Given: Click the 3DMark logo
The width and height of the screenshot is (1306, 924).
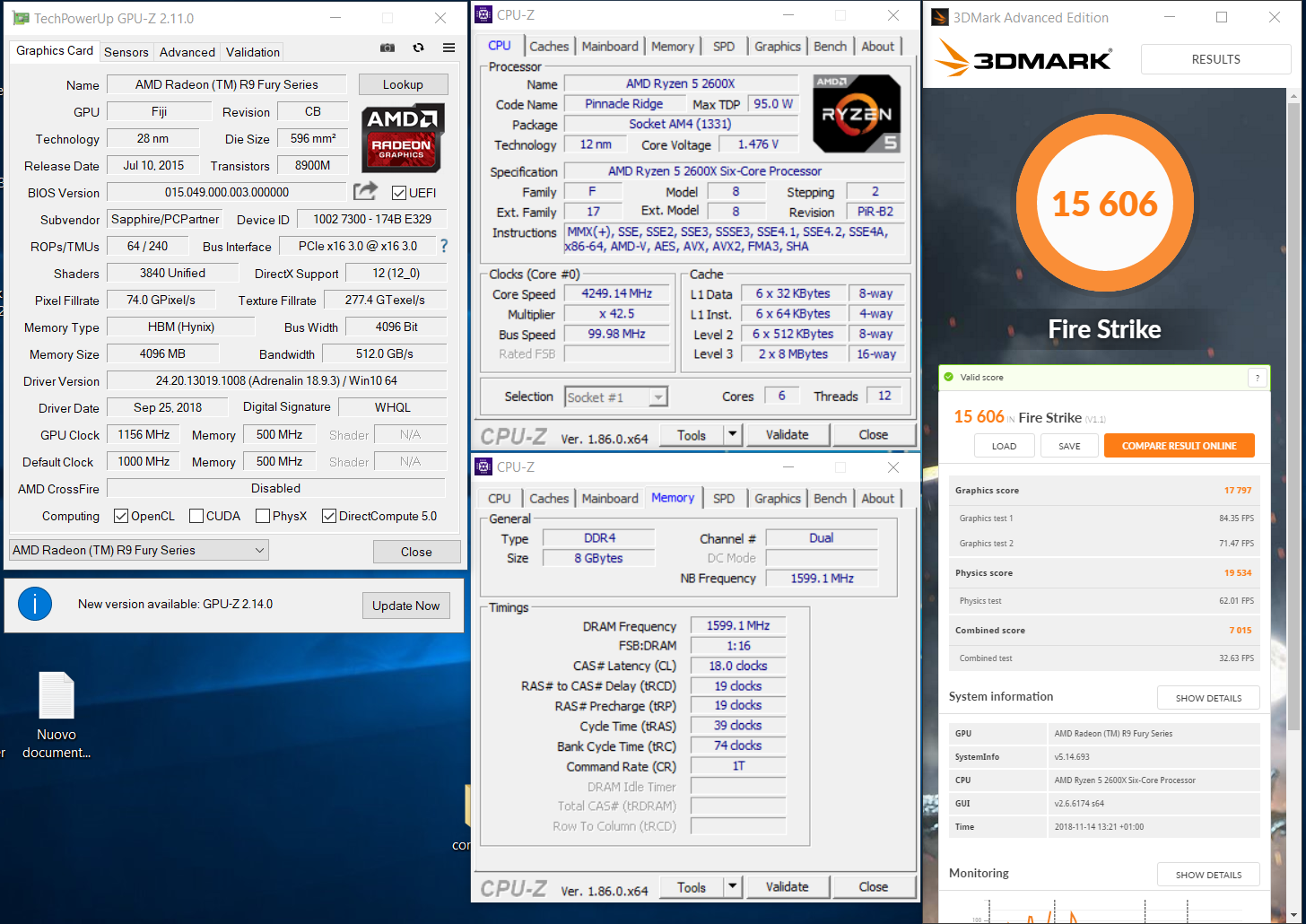Looking at the screenshot, I should coord(1023,59).
